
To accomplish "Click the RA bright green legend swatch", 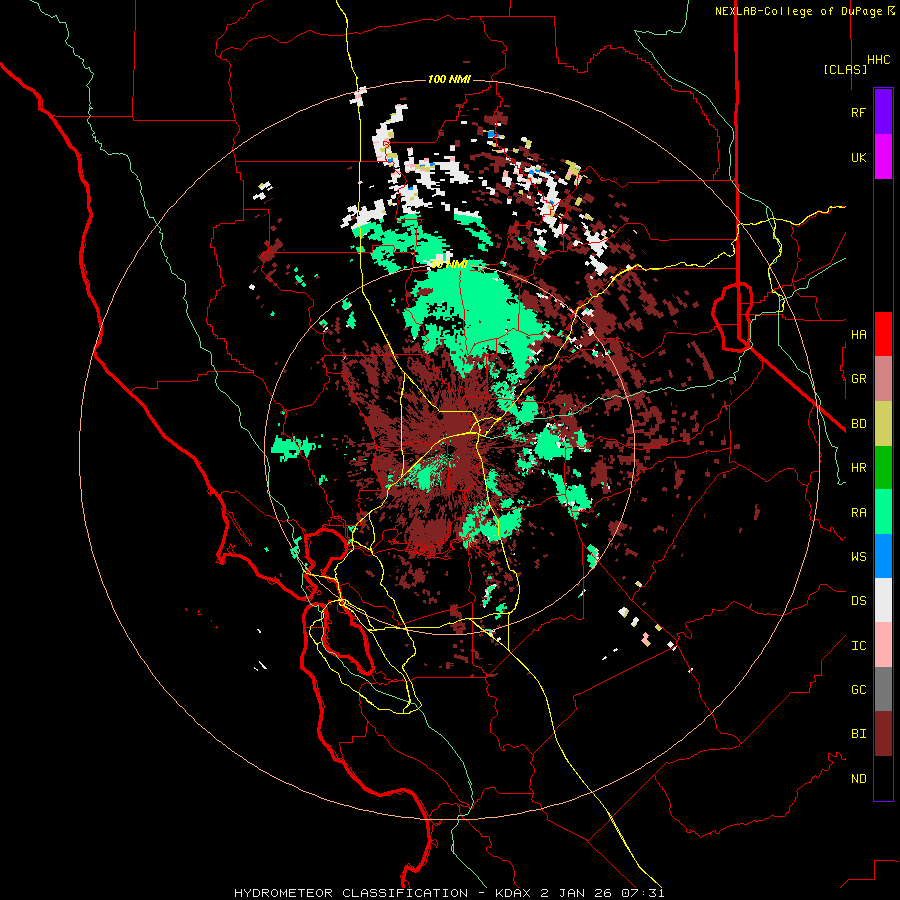I will tap(883, 512).
